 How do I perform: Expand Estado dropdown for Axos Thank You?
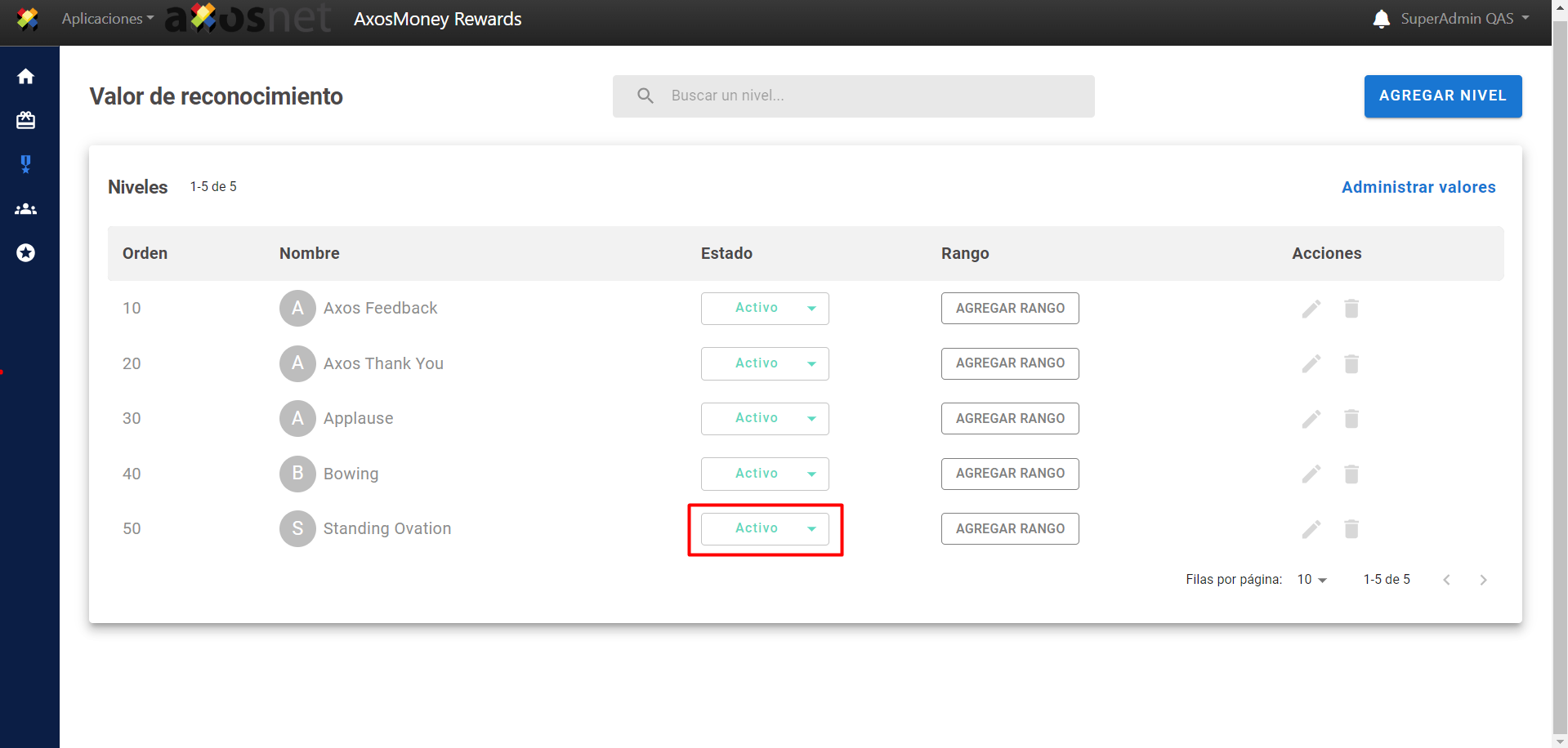tap(765, 363)
